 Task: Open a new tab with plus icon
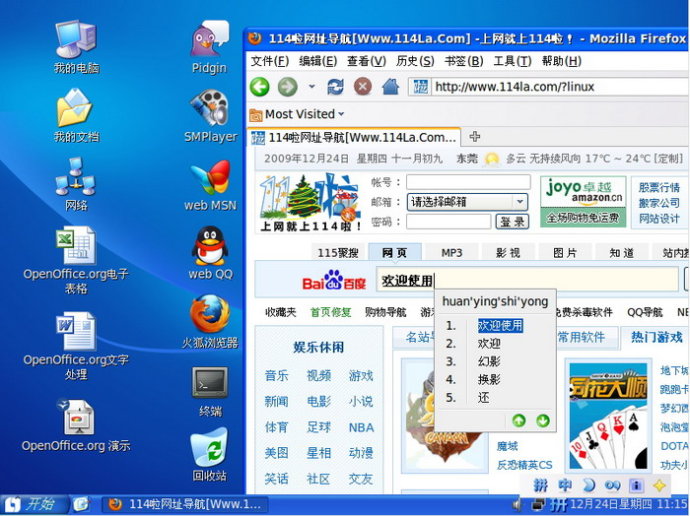point(474,136)
